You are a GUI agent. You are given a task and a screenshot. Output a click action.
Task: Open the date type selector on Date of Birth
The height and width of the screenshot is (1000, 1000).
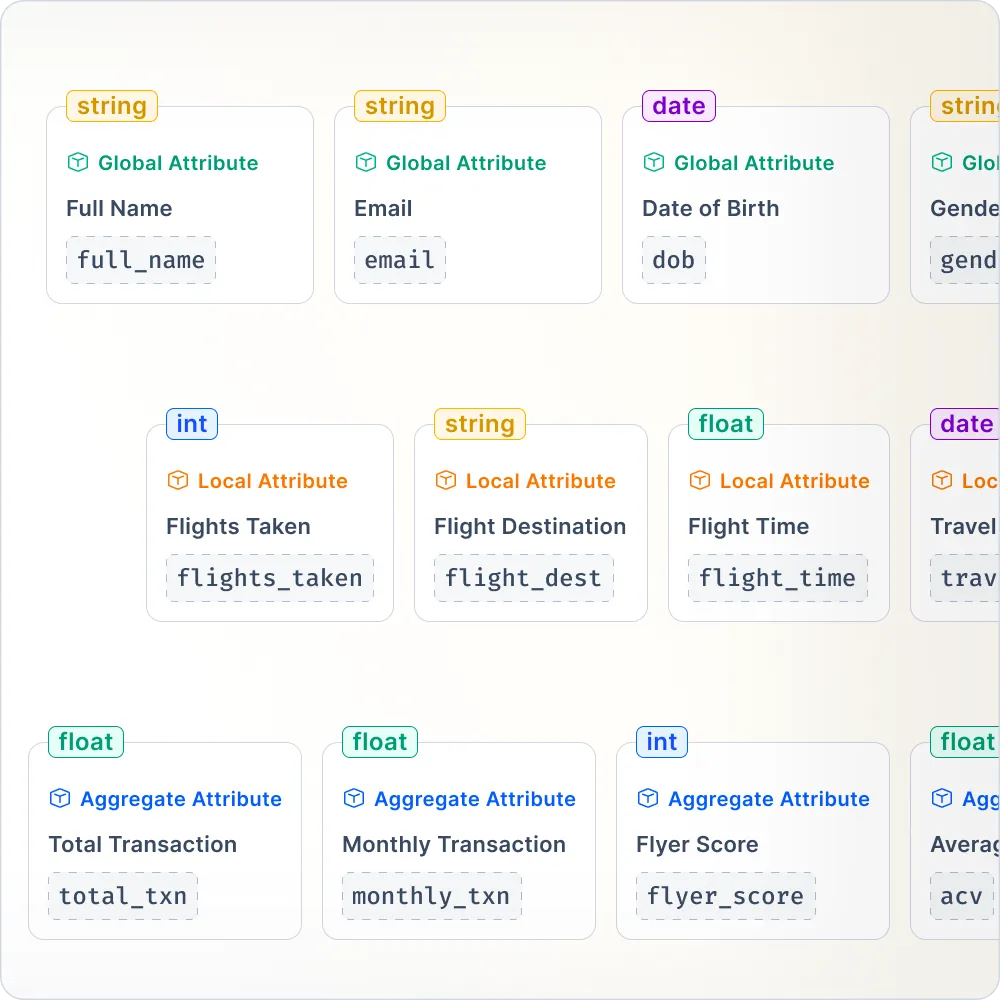678,106
